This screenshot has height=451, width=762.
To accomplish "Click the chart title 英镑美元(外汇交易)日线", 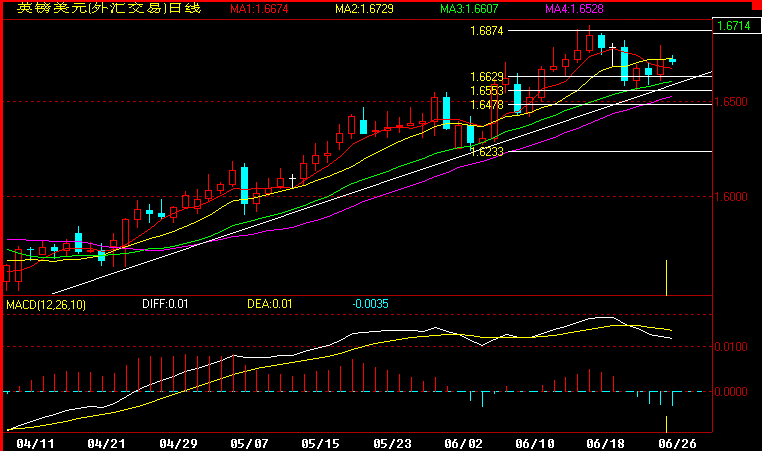I will [109, 8].
